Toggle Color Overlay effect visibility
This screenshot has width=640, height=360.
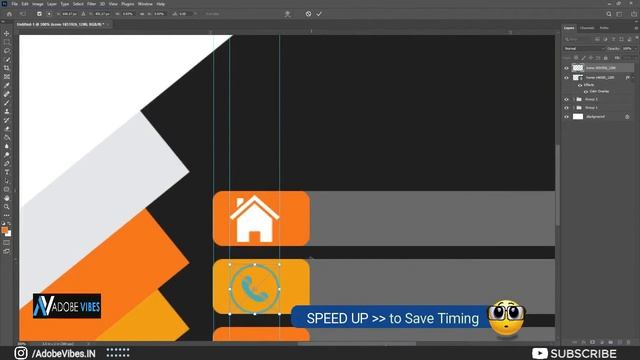[x=586, y=91]
